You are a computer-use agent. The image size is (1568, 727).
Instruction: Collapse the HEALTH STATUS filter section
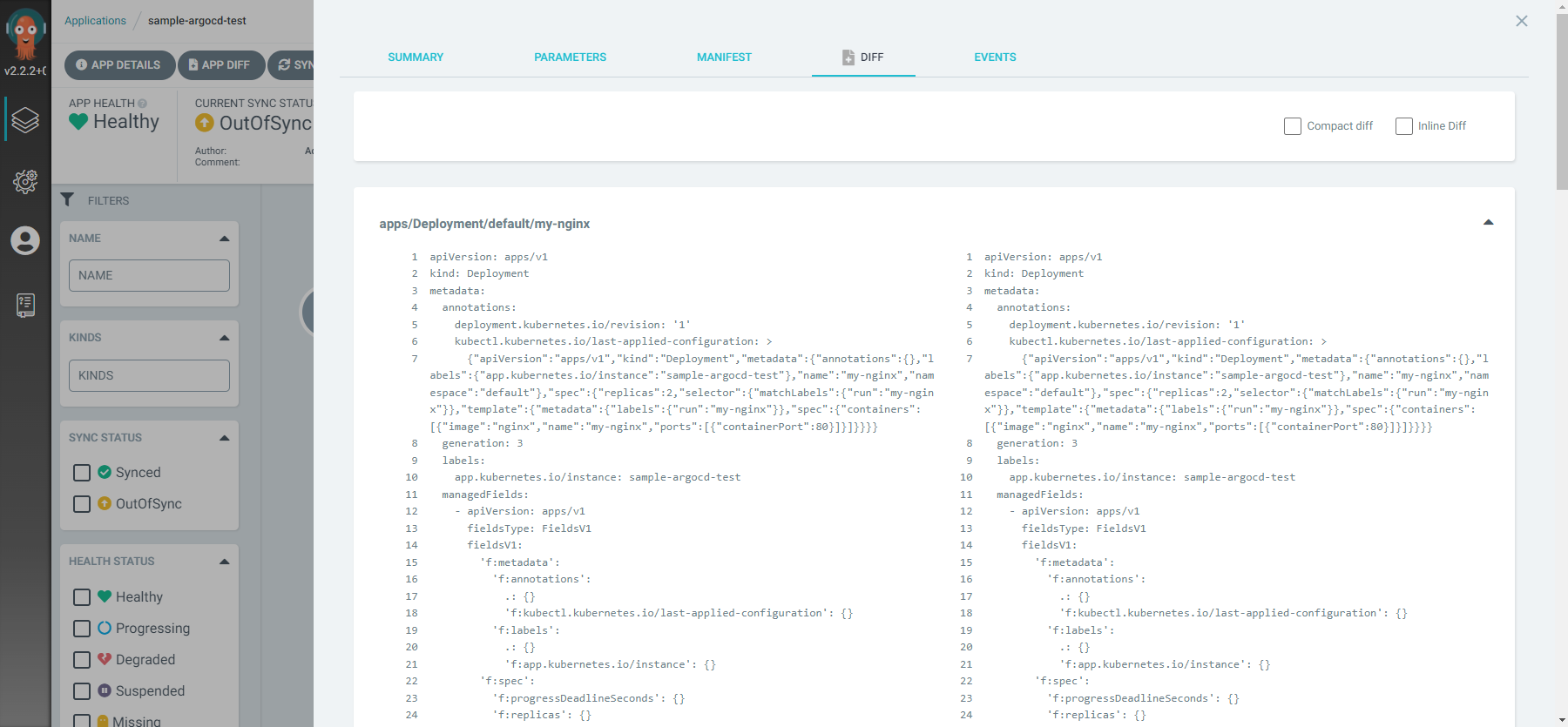[225, 562]
